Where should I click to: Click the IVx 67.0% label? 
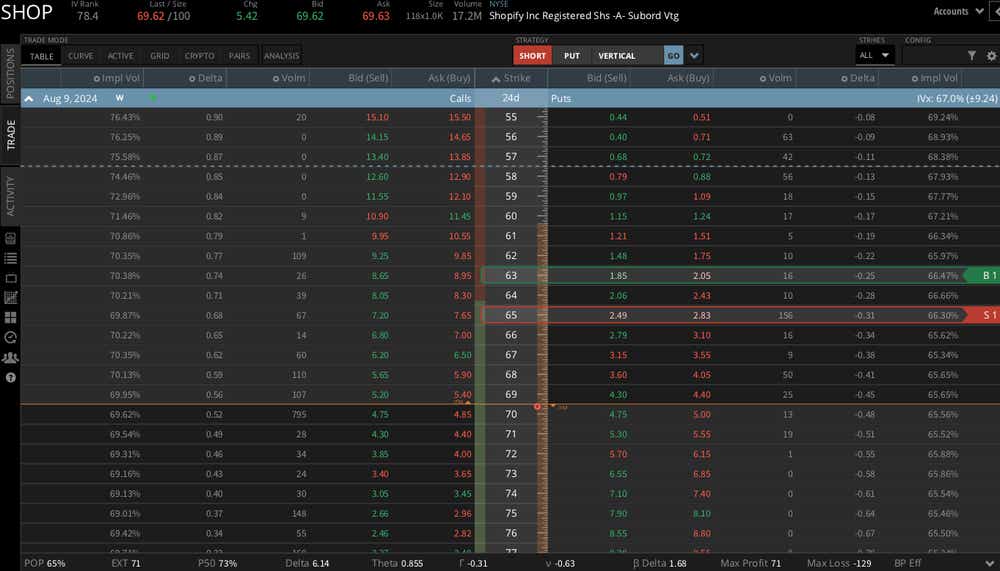coord(957,98)
